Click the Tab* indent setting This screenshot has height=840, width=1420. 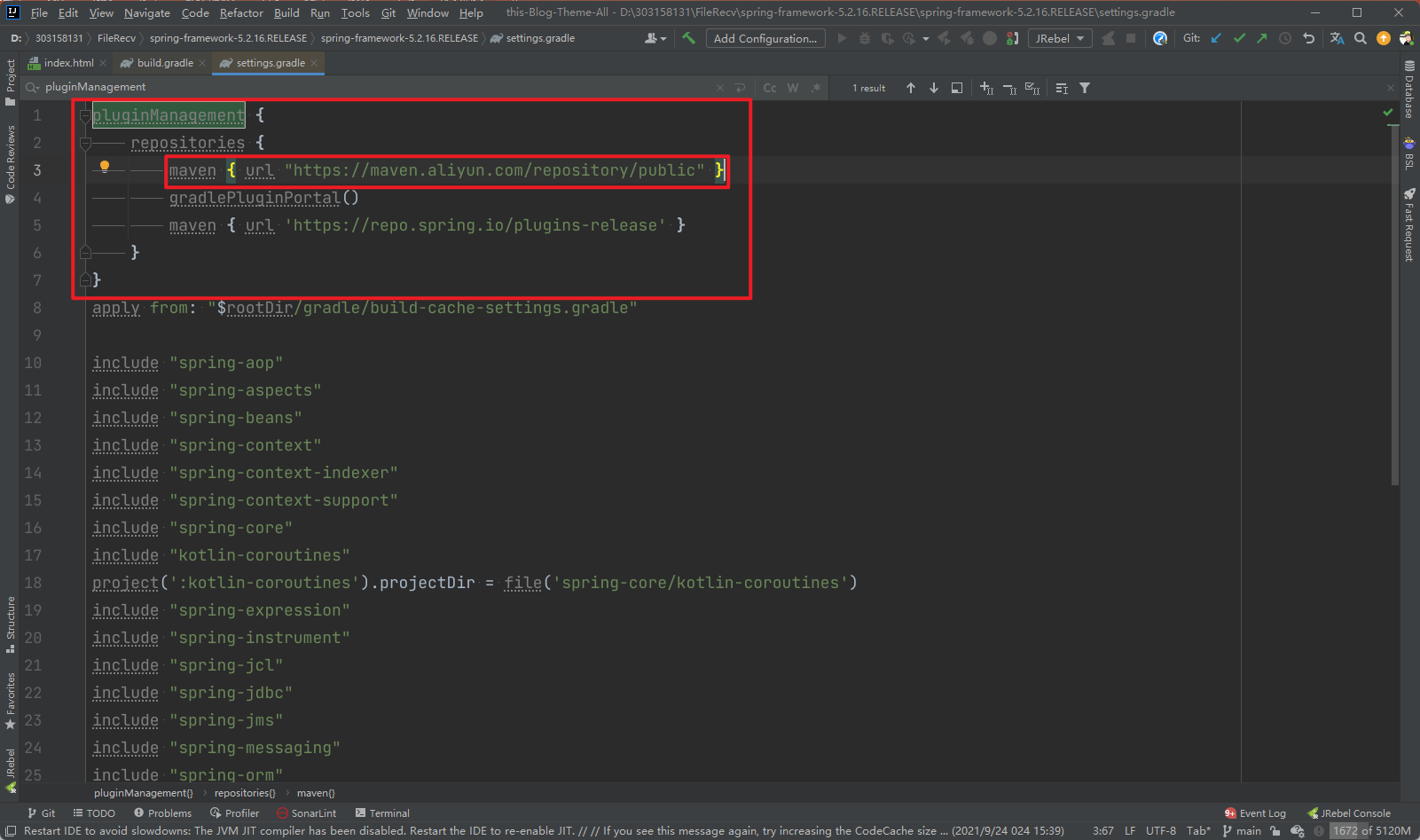[1198, 831]
